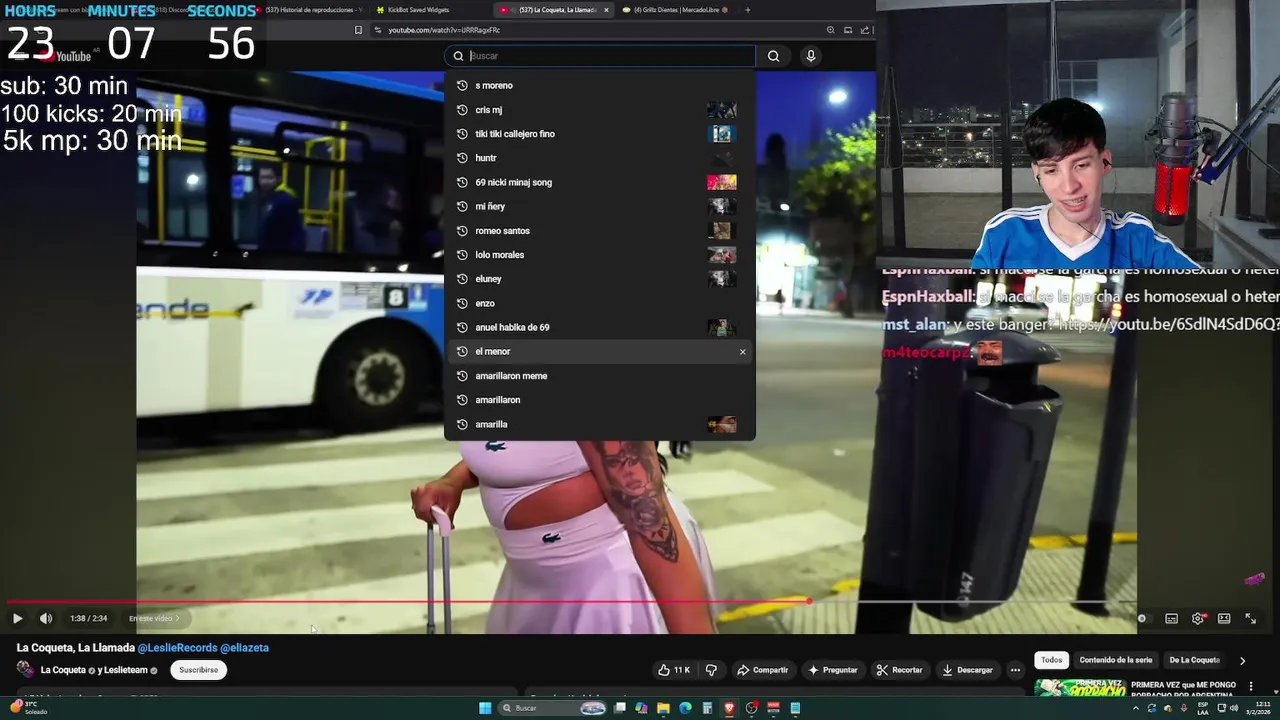
Task: Choose the 'enzo' search suggestion
Action: tap(600, 303)
